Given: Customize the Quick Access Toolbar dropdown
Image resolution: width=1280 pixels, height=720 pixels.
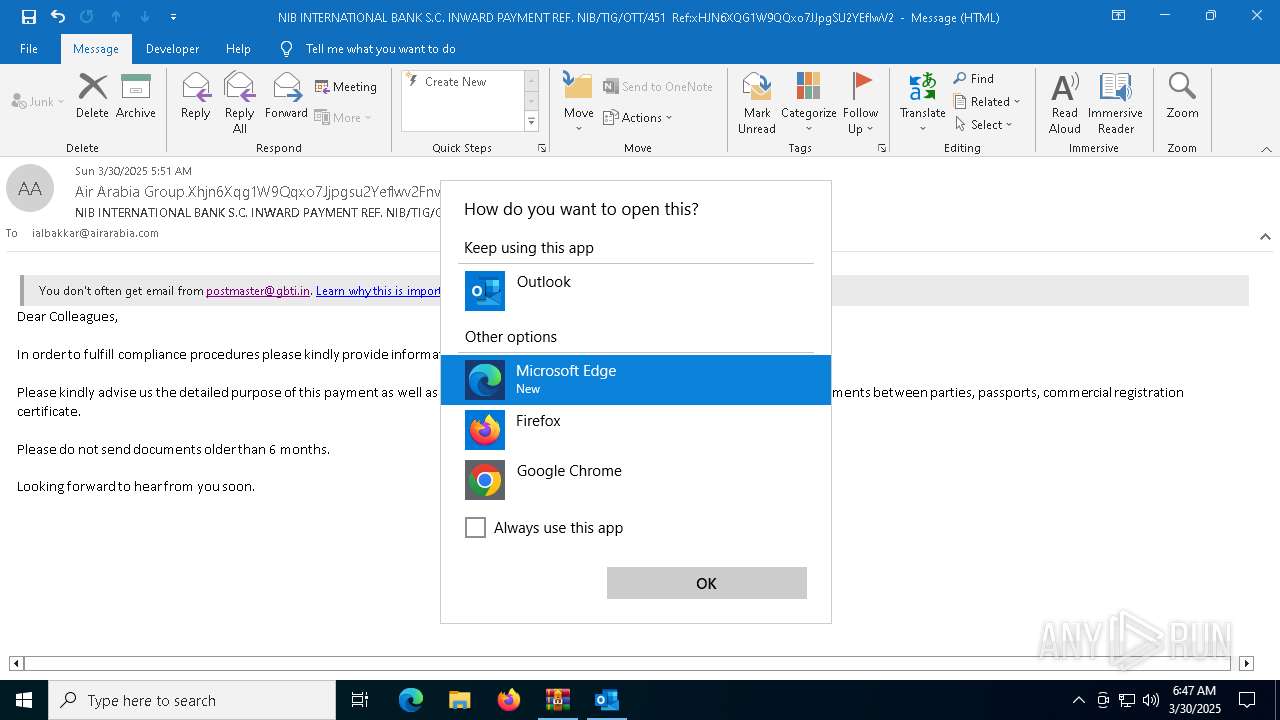Looking at the screenshot, I should pos(173,17).
